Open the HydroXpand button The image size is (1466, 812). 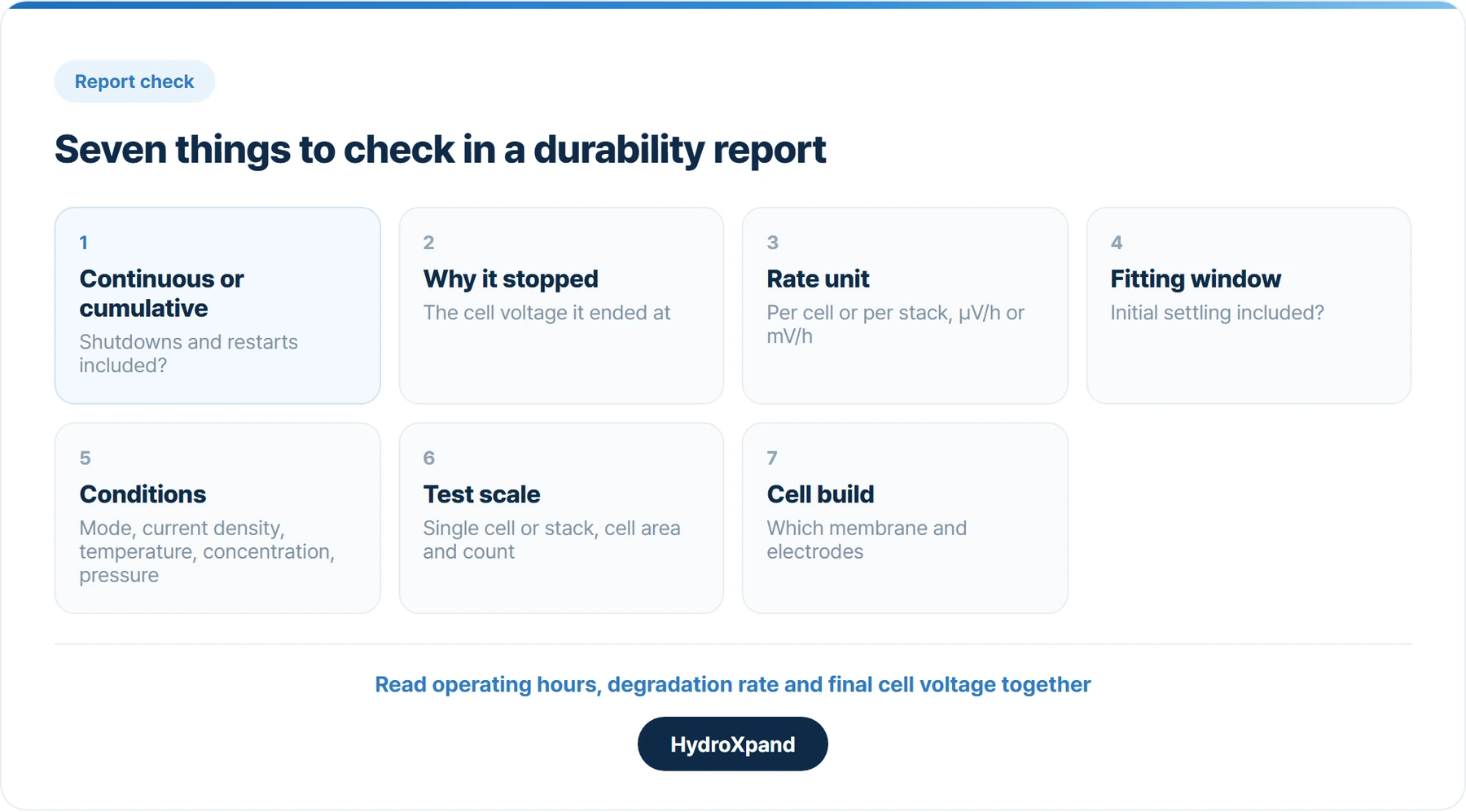tap(732, 744)
